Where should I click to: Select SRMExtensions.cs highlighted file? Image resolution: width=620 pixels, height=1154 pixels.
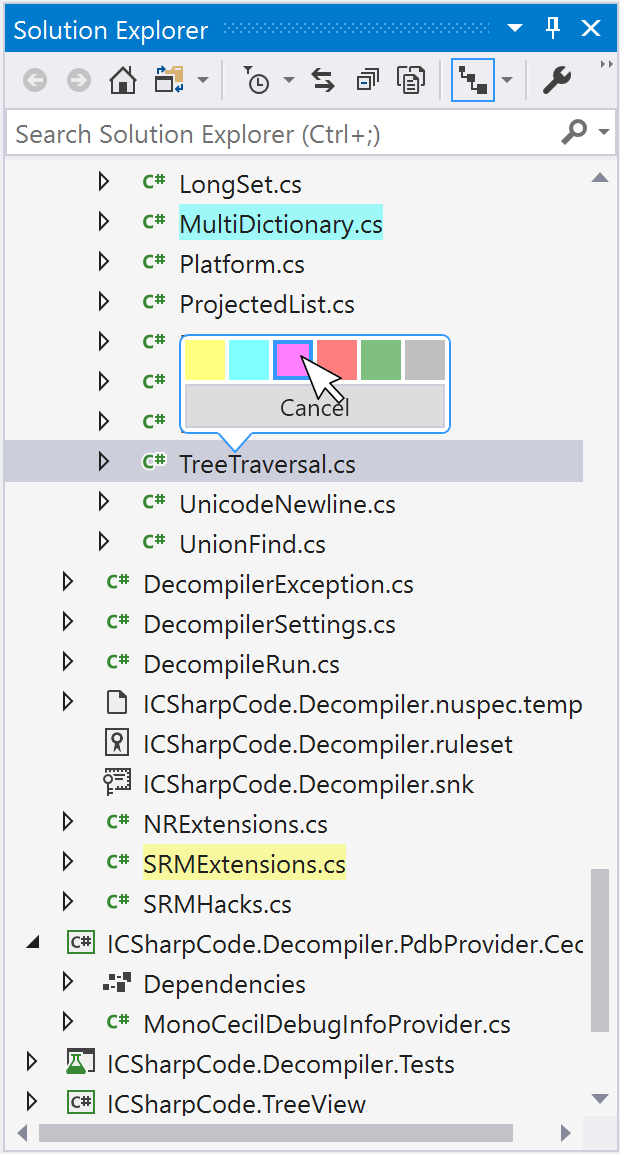[x=244, y=863]
